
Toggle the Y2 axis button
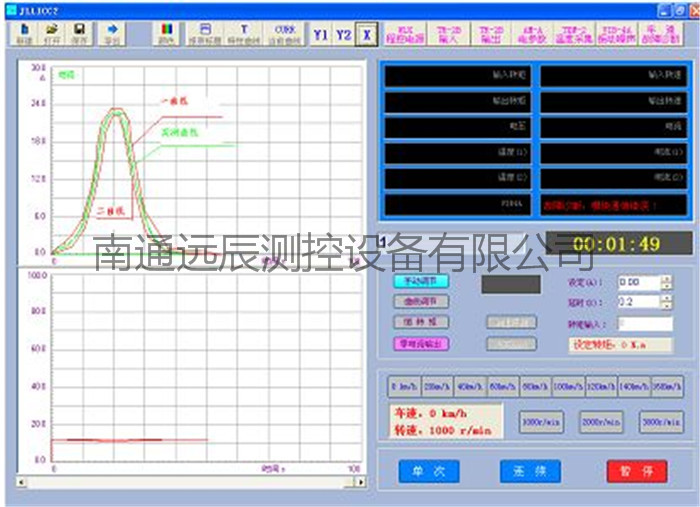pos(344,34)
